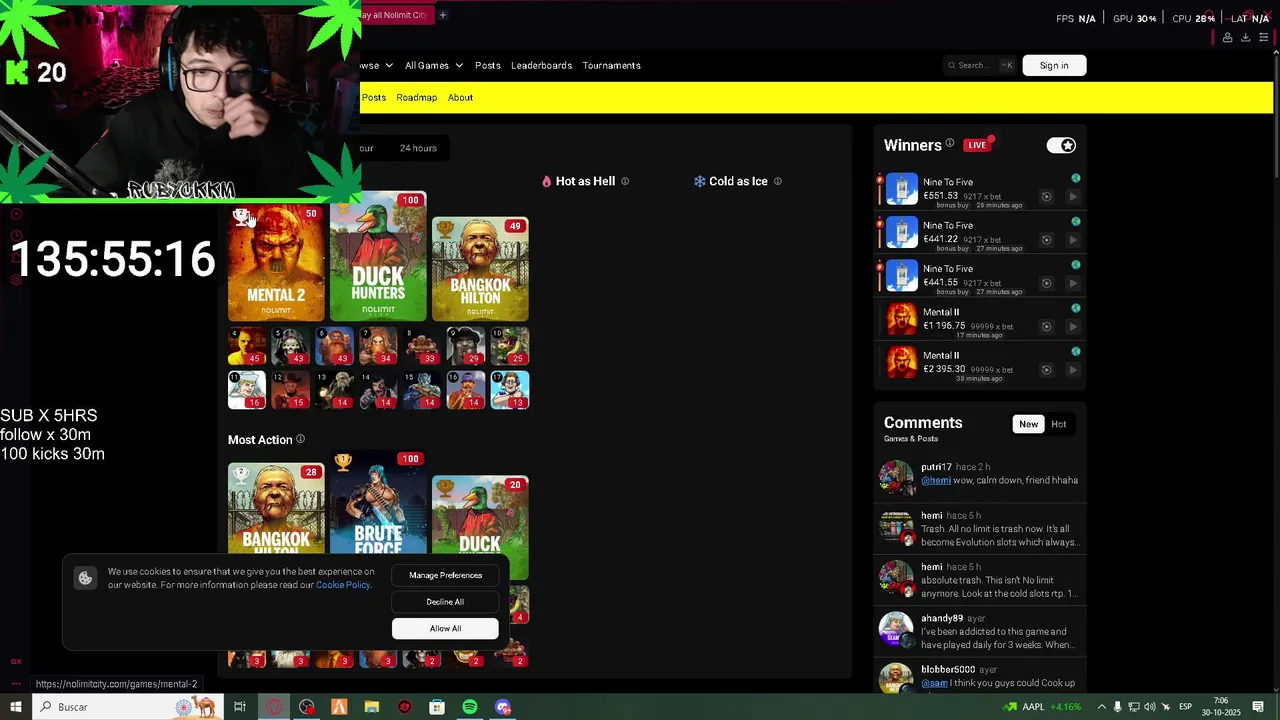
Task: Click the red LIVE badge
Action: point(977,145)
